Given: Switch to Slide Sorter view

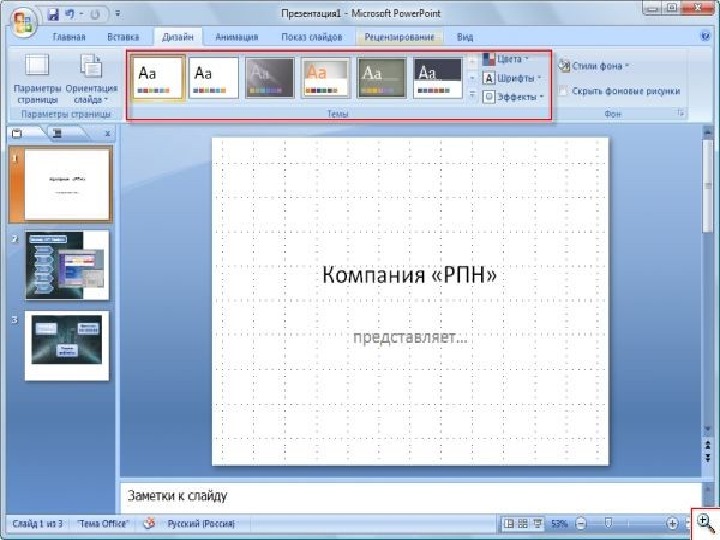Looking at the screenshot, I should (523, 523).
